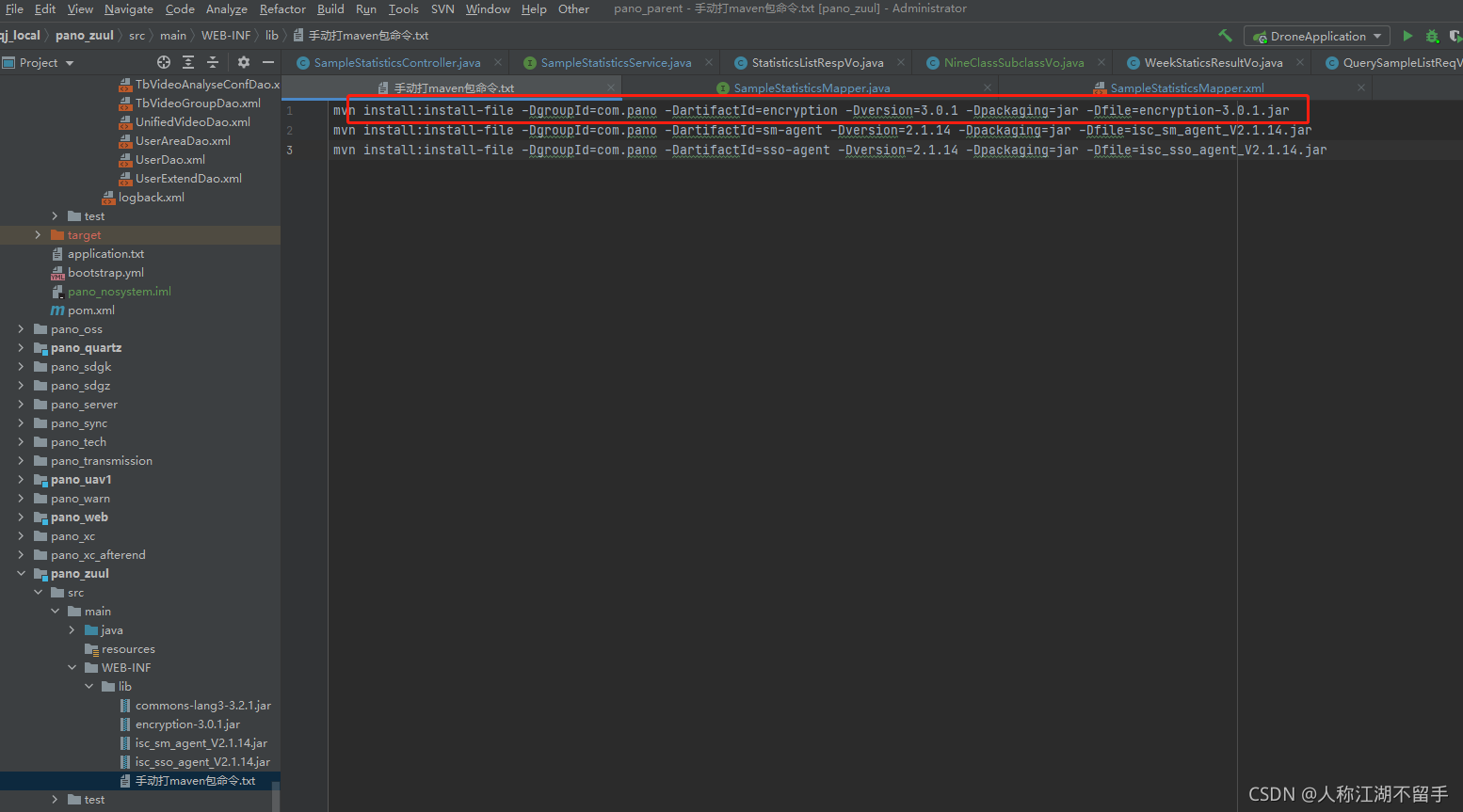Viewport: 1463px width, 812px height.
Task: Select bootstrap.yml in project tree
Action: pyautogui.click(x=105, y=273)
